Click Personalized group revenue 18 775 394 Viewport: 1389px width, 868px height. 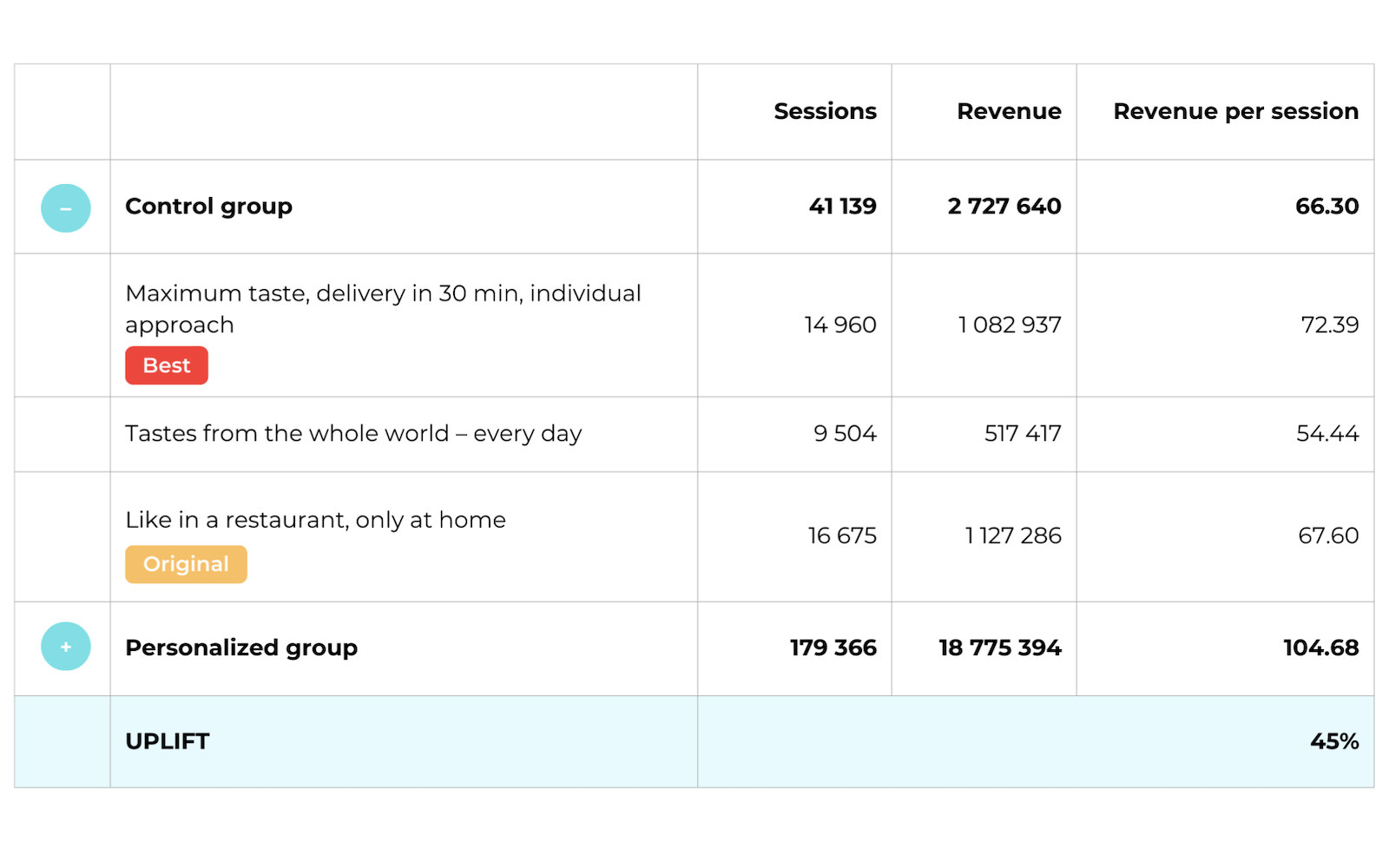click(999, 648)
